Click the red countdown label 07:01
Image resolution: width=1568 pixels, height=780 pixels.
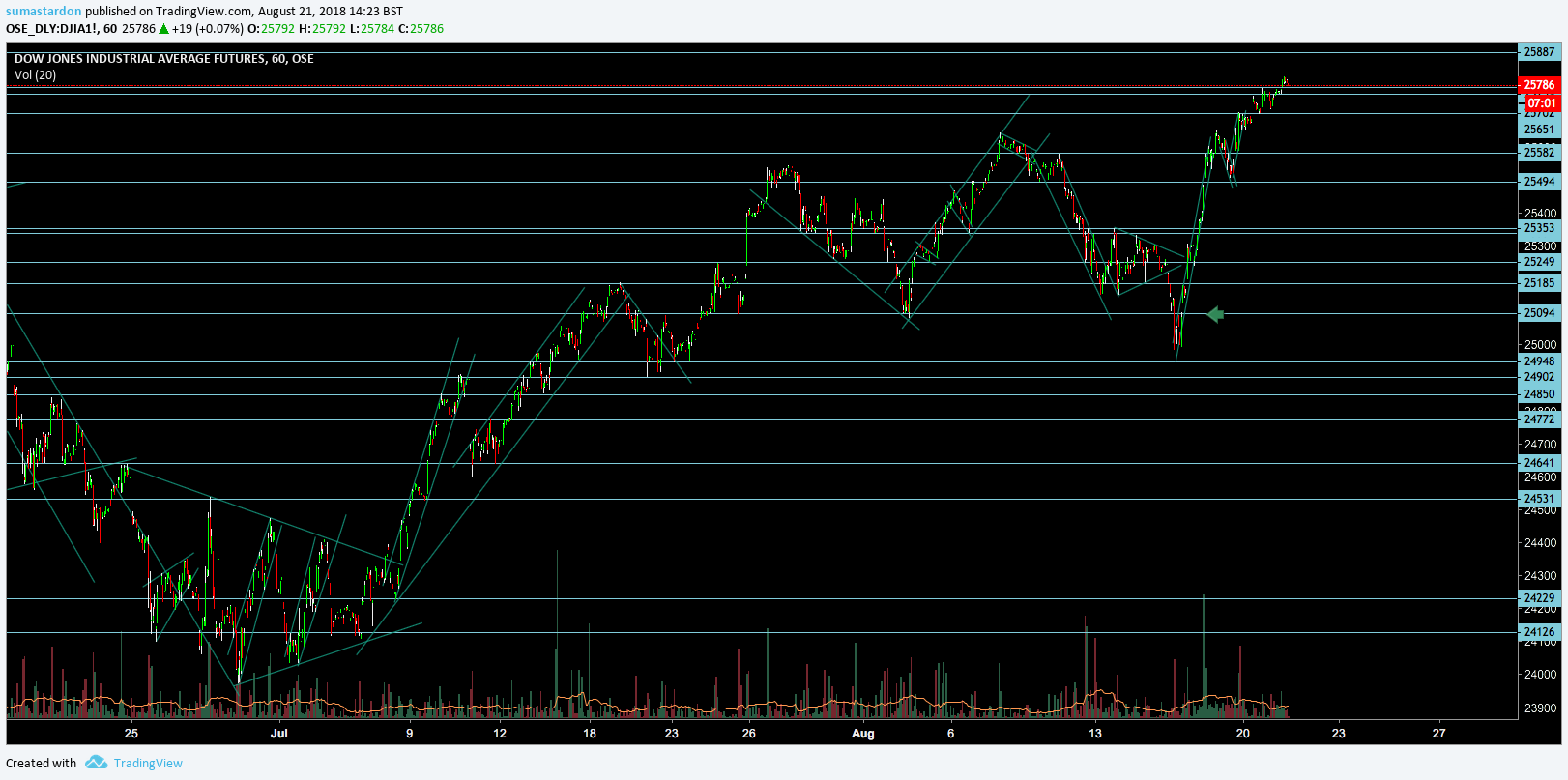click(x=1542, y=103)
